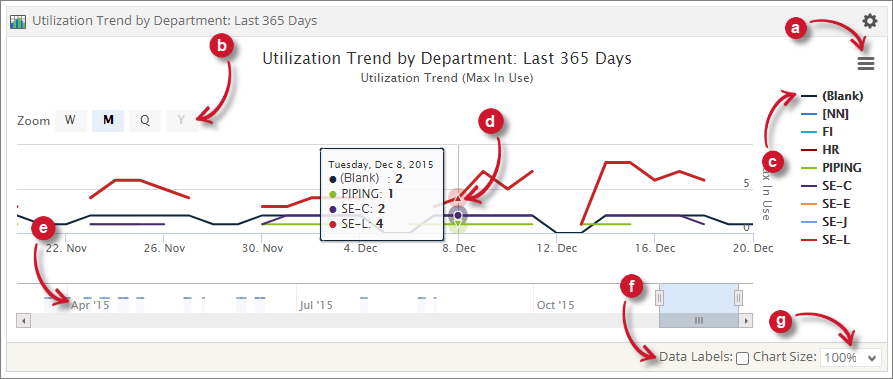The height and width of the screenshot is (379, 893).
Task: Toggle the PIPING series in legend
Action: pos(831,168)
